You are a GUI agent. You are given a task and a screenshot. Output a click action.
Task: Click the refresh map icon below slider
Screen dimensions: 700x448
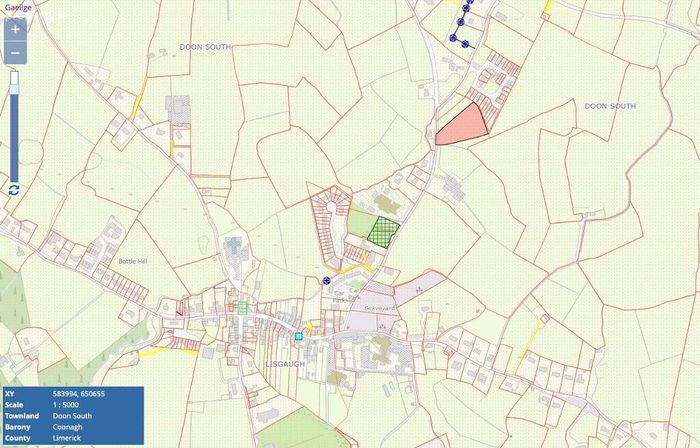point(14,190)
